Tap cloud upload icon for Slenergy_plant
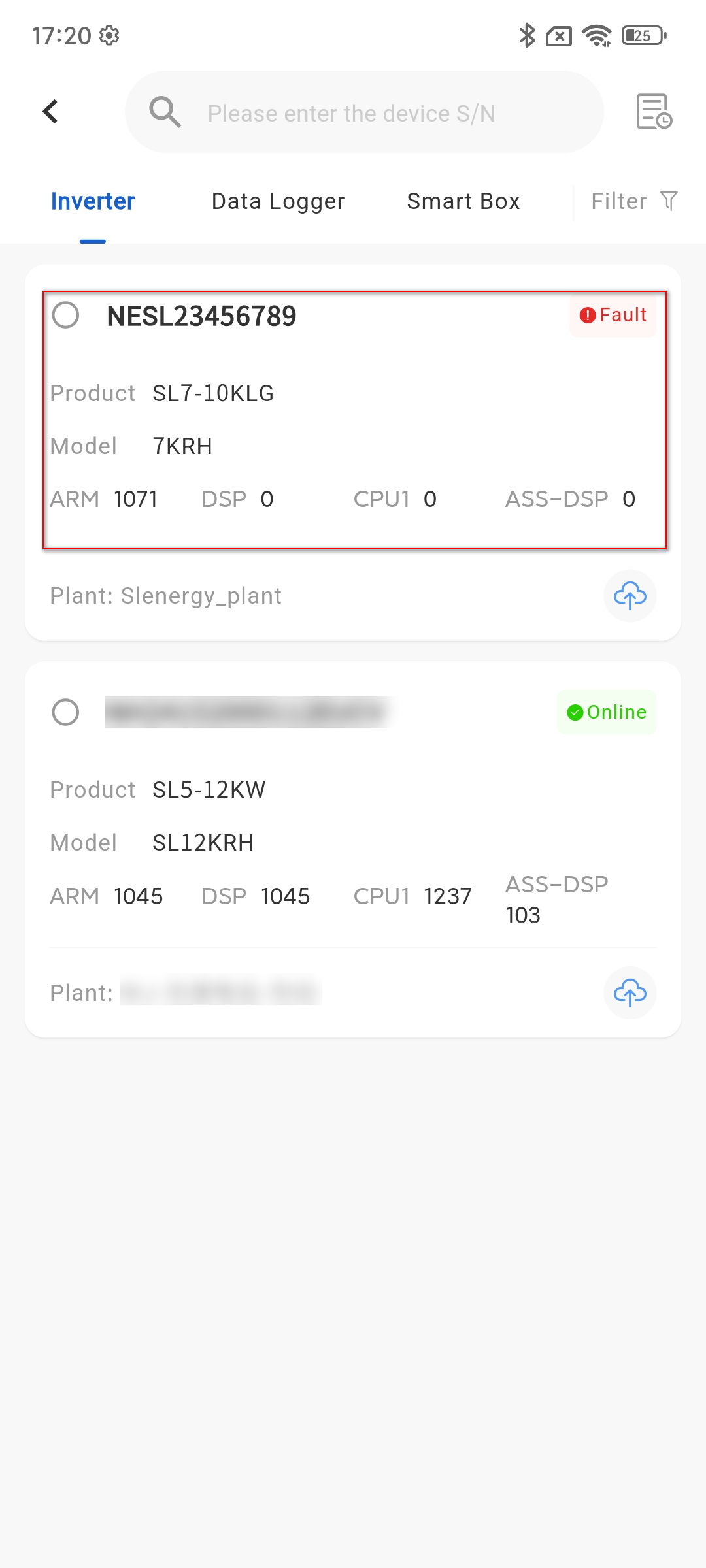Screen dimensions: 706x1568 coord(630,596)
